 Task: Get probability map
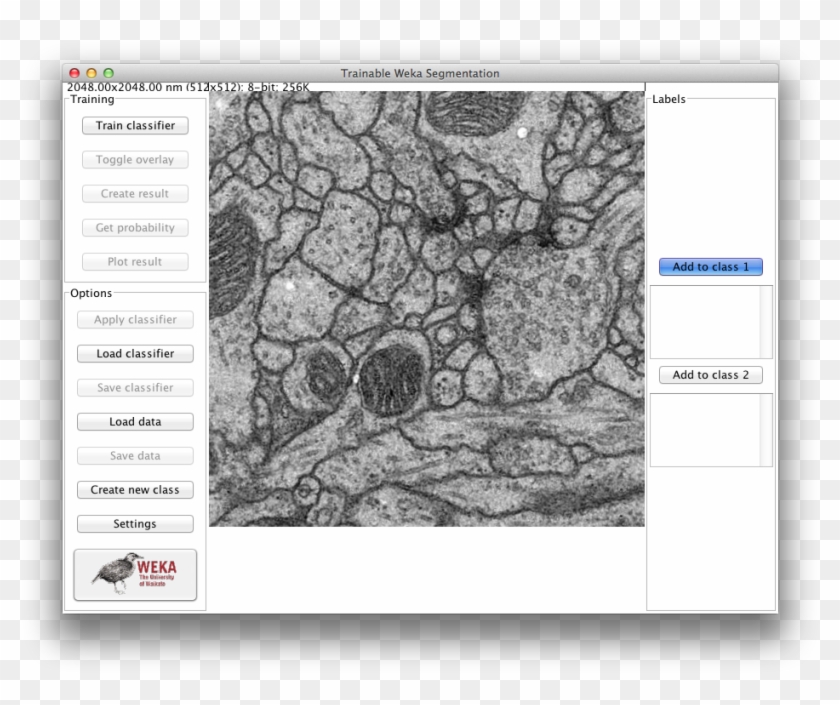click(134, 227)
